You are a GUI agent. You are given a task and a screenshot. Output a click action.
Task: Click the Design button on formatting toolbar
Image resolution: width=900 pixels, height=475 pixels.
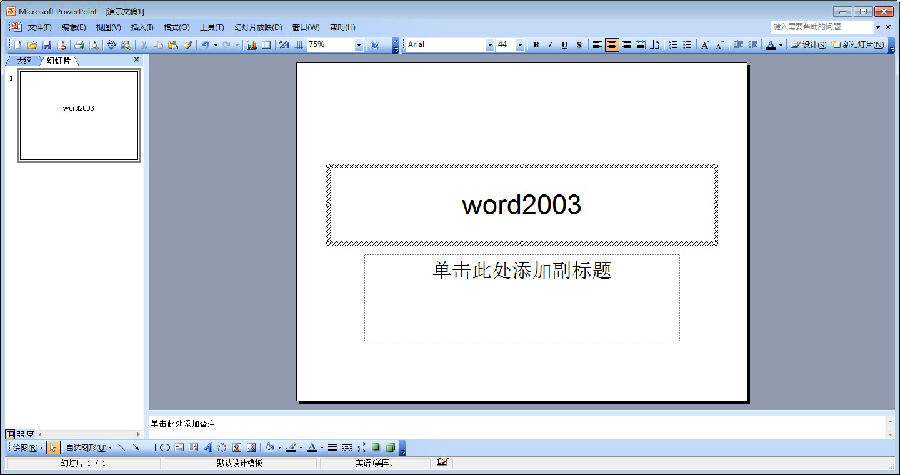pos(809,45)
